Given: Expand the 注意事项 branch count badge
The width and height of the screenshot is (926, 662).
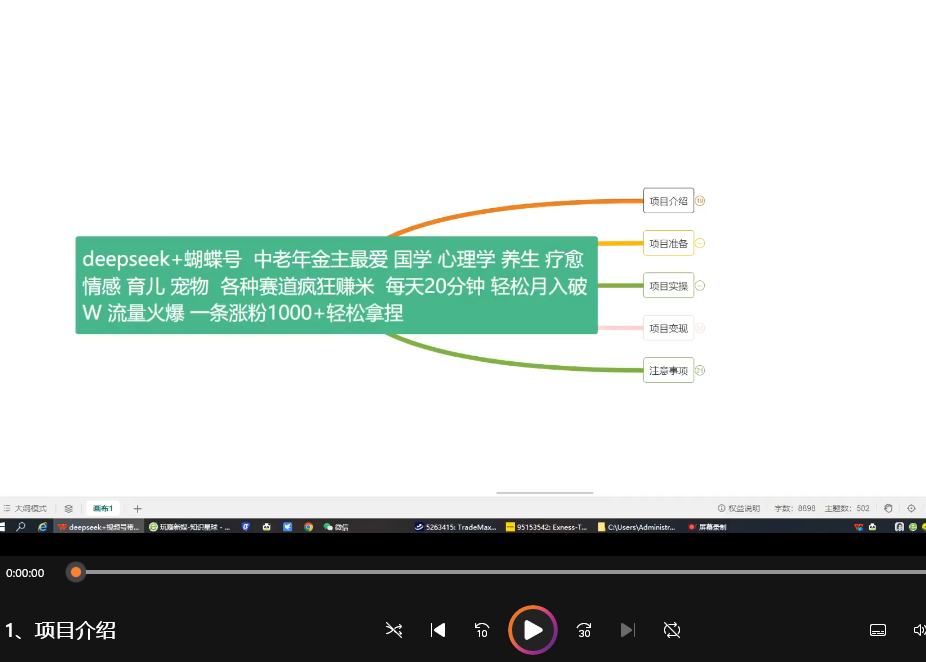Looking at the screenshot, I should [700, 370].
